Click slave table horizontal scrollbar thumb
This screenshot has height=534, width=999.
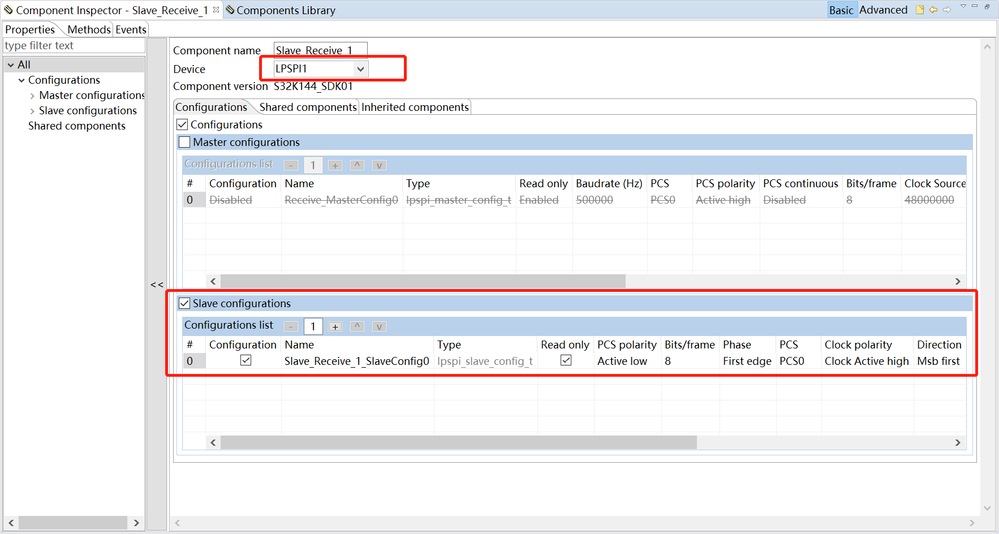(x=459, y=442)
